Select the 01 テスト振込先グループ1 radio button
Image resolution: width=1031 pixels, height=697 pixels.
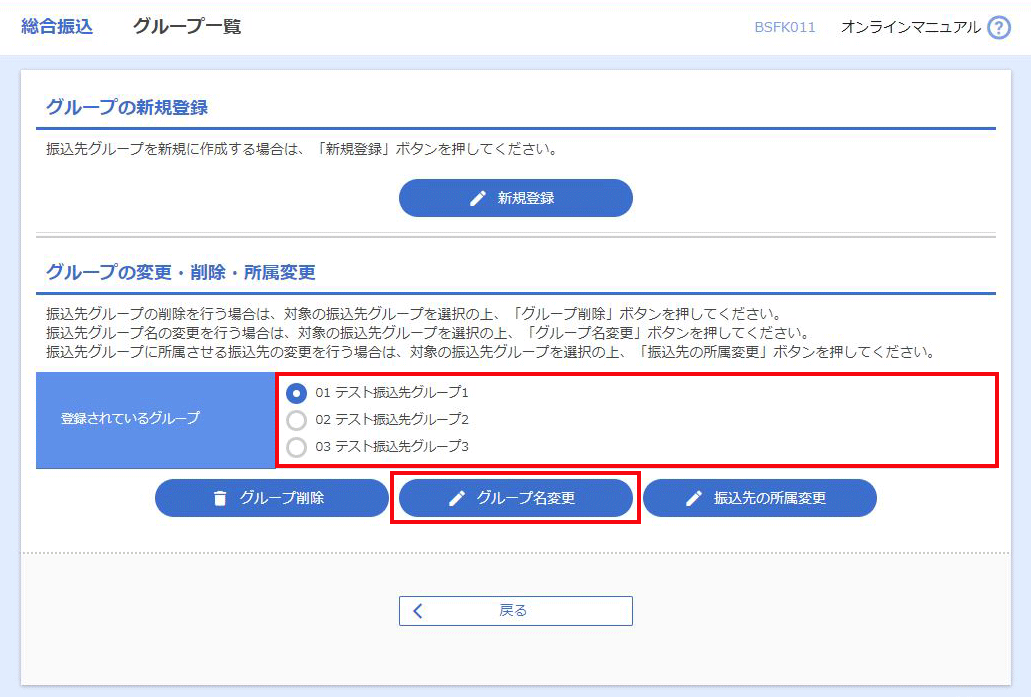297,393
